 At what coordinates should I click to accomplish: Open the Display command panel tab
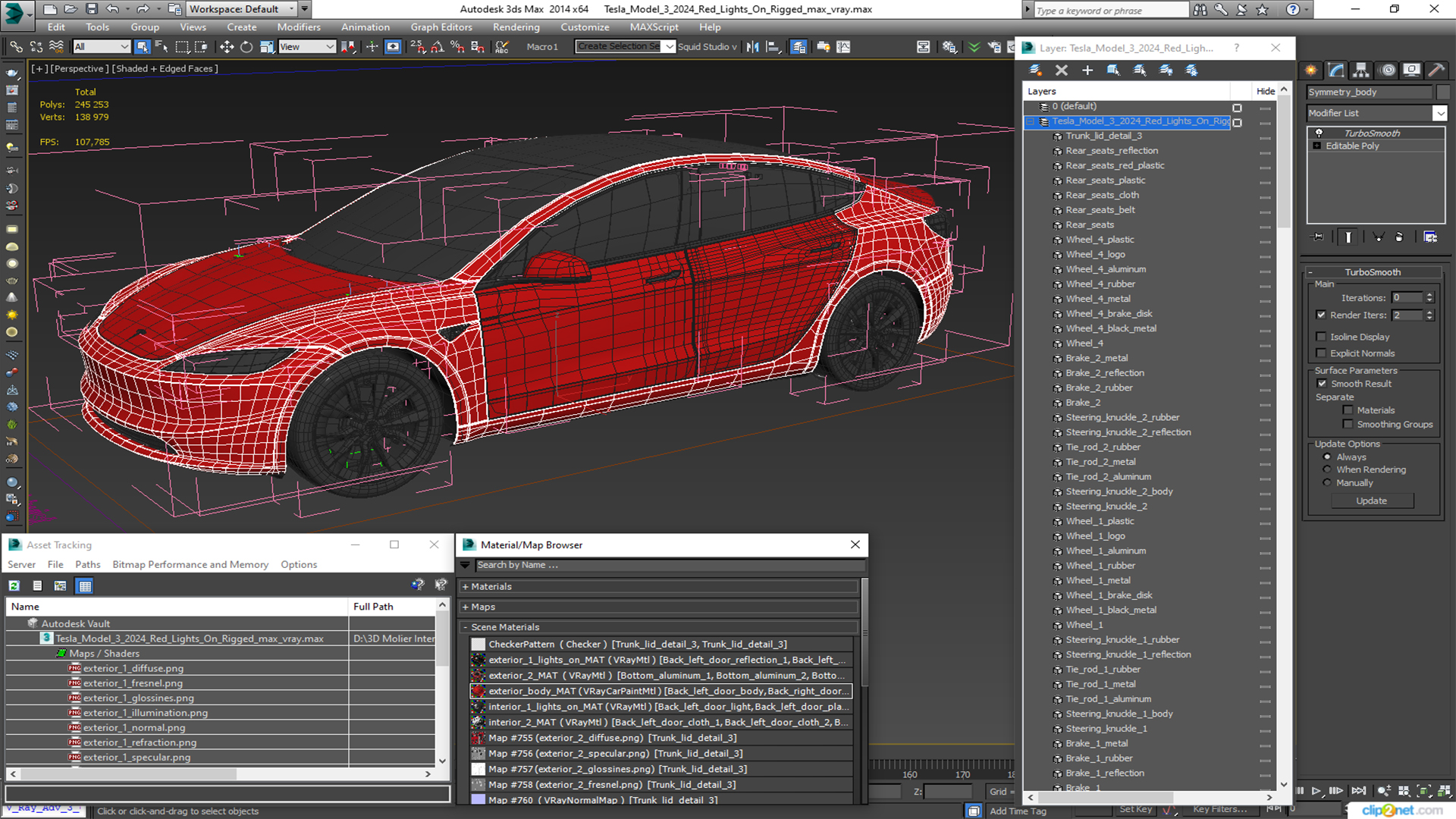1411,71
